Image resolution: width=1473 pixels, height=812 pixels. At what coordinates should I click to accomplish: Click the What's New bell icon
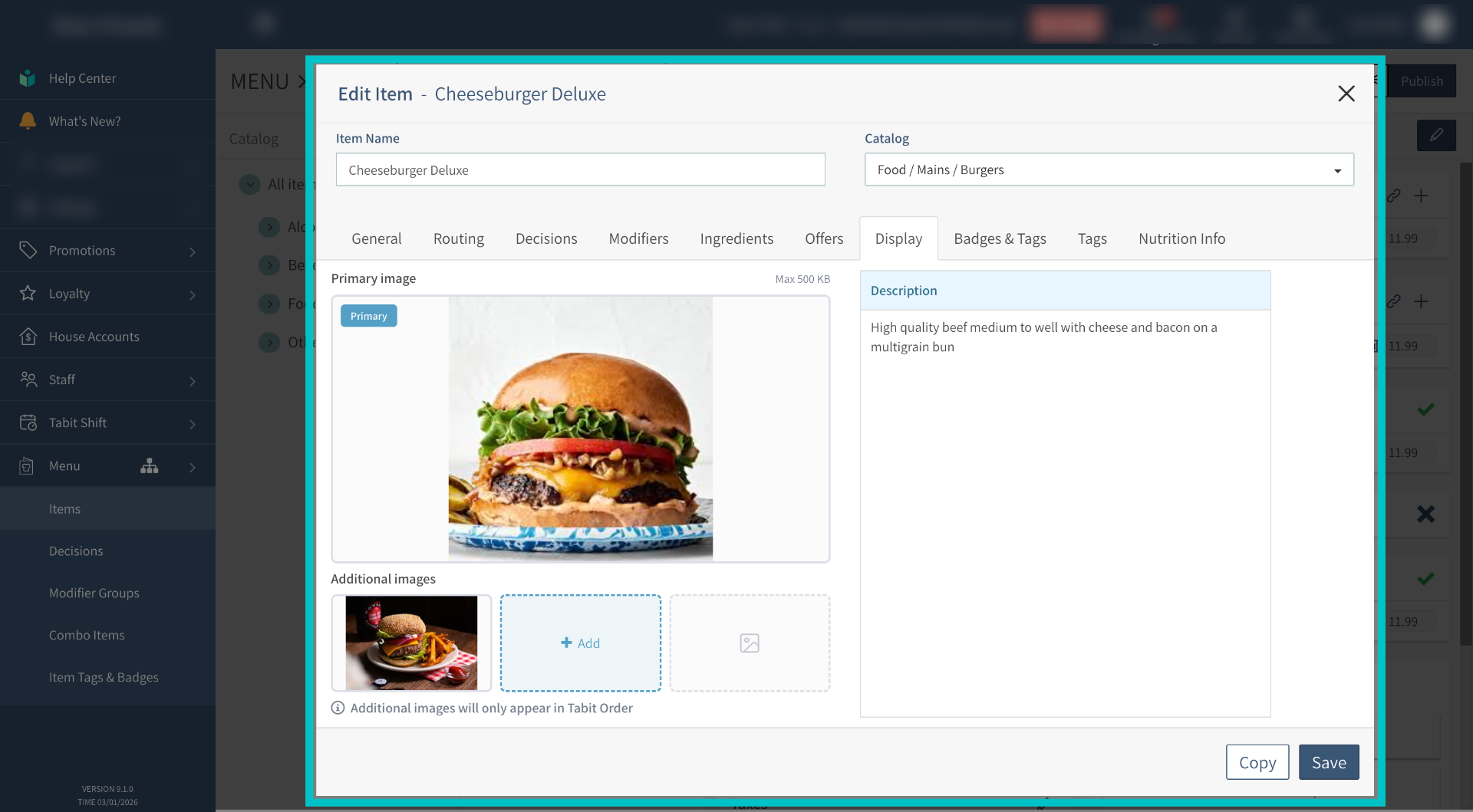tap(28, 121)
